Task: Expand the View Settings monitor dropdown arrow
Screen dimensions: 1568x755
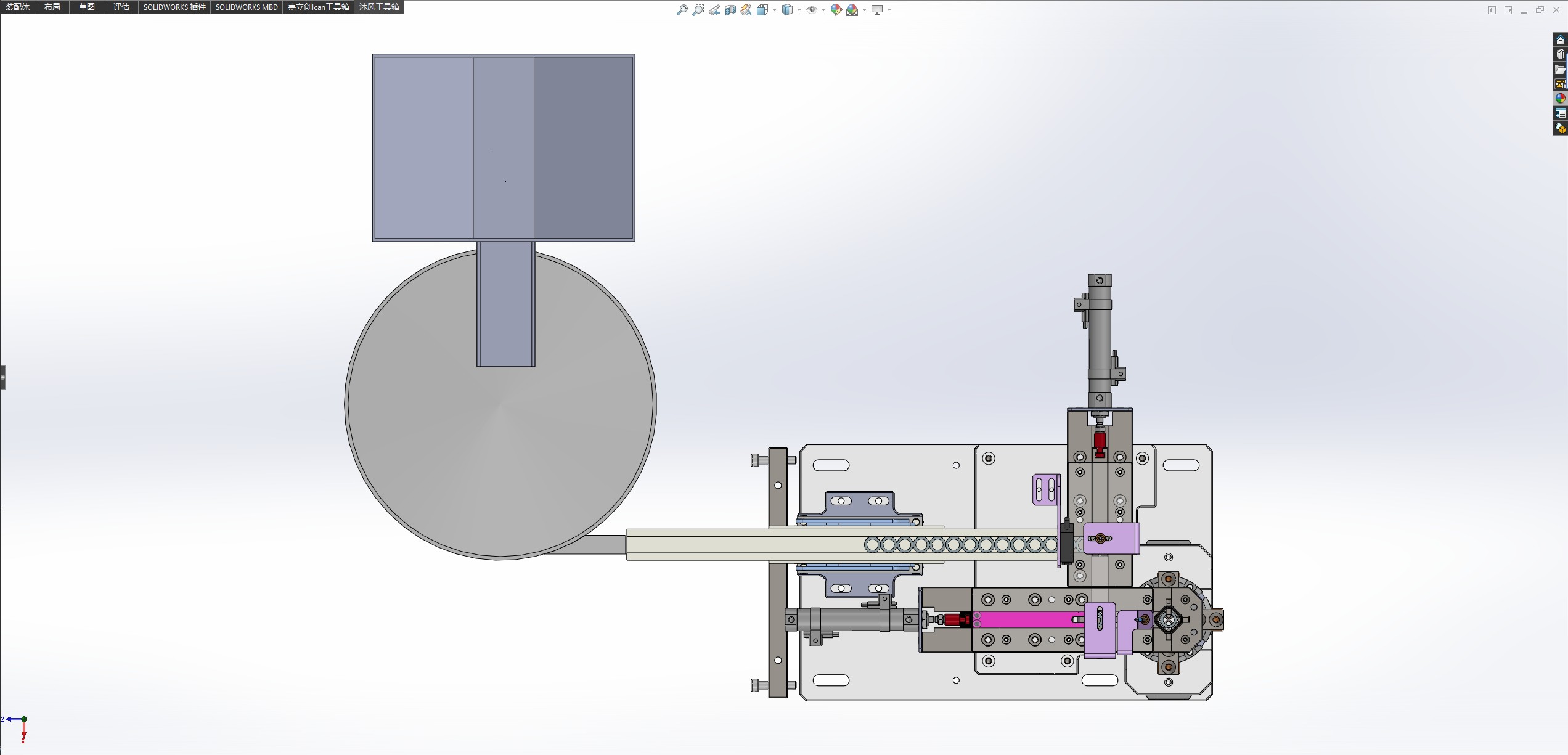Action: [889, 10]
